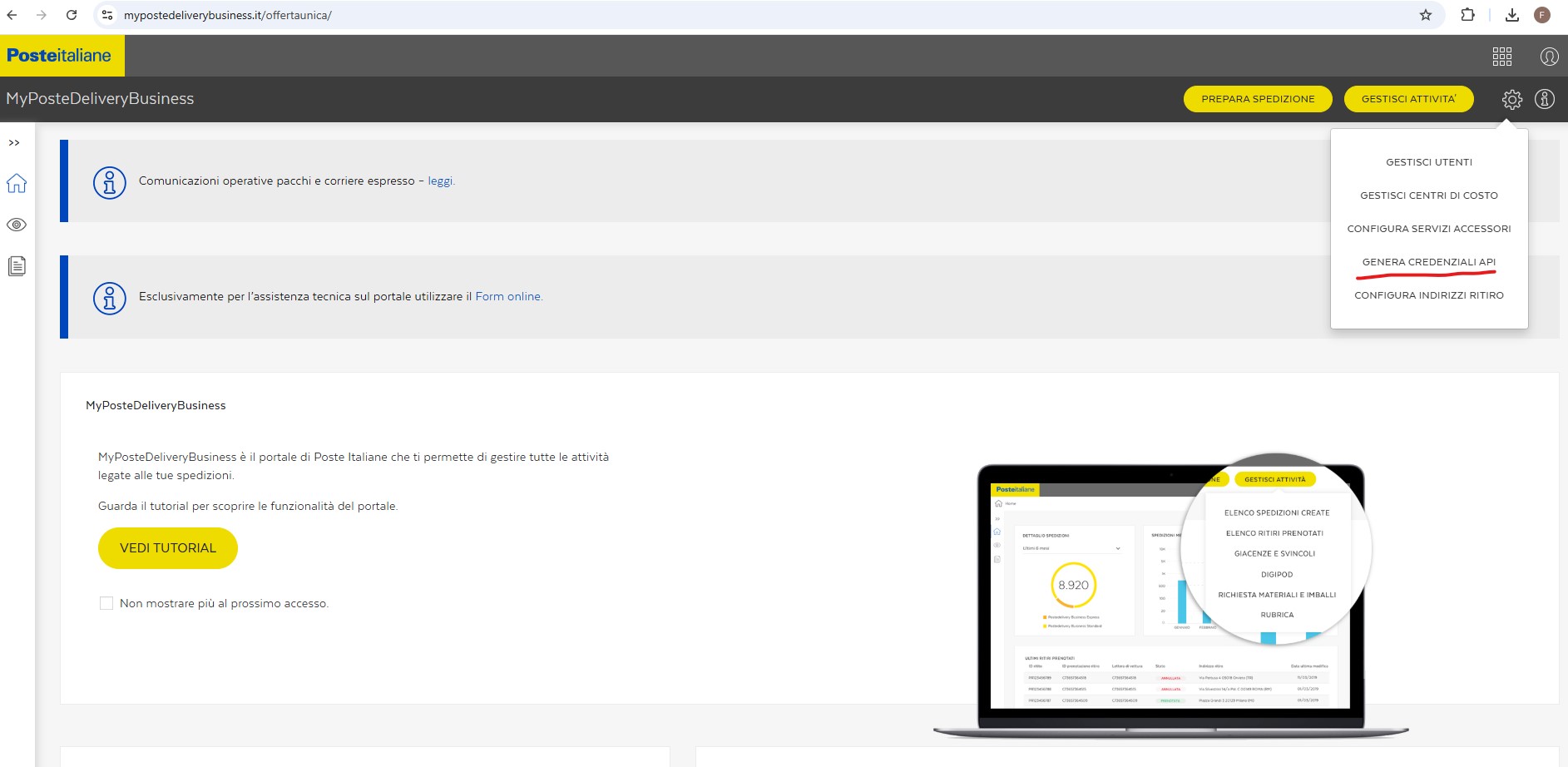
Task: Open browser extensions puzzle icon
Action: (x=1468, y=15)
